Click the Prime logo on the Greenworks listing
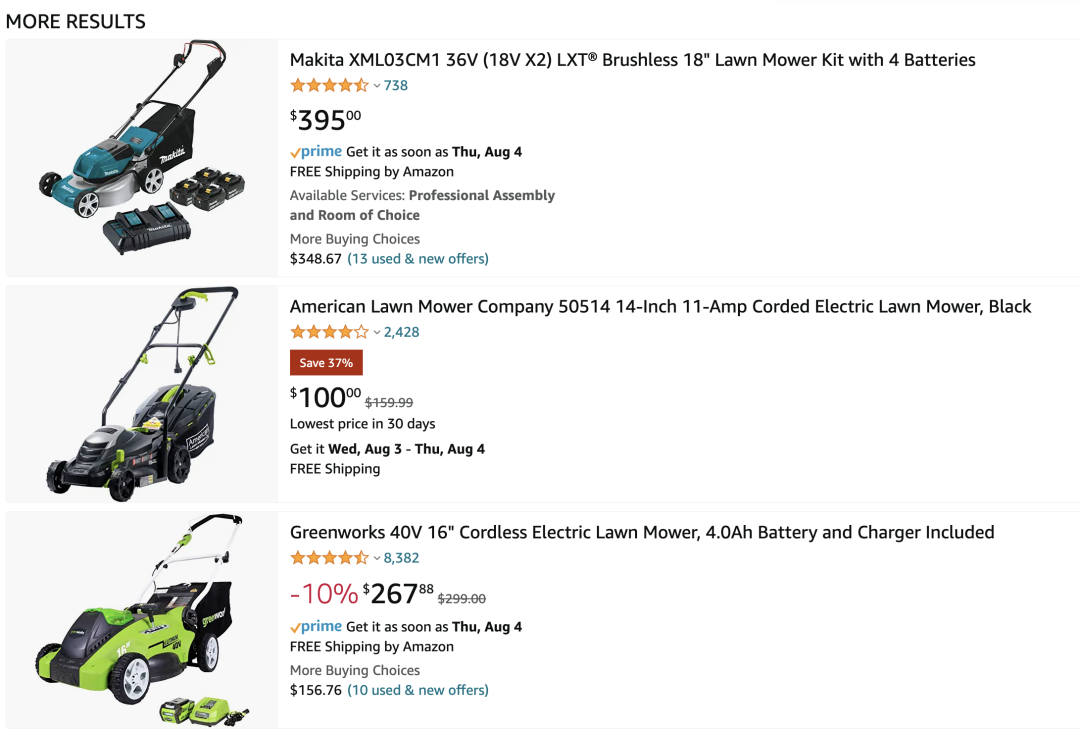The image size is (1080, 733). coord(316,627)
